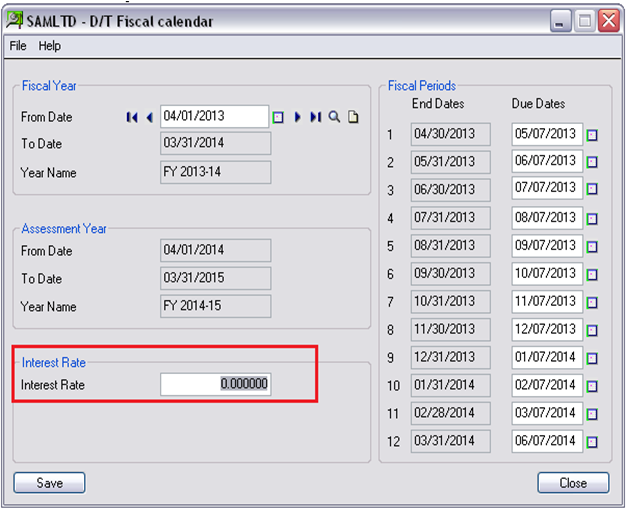Screen dimensions: 627x511
Task: Click the SAMLTD window title icon
Action: tap(15, 20)
